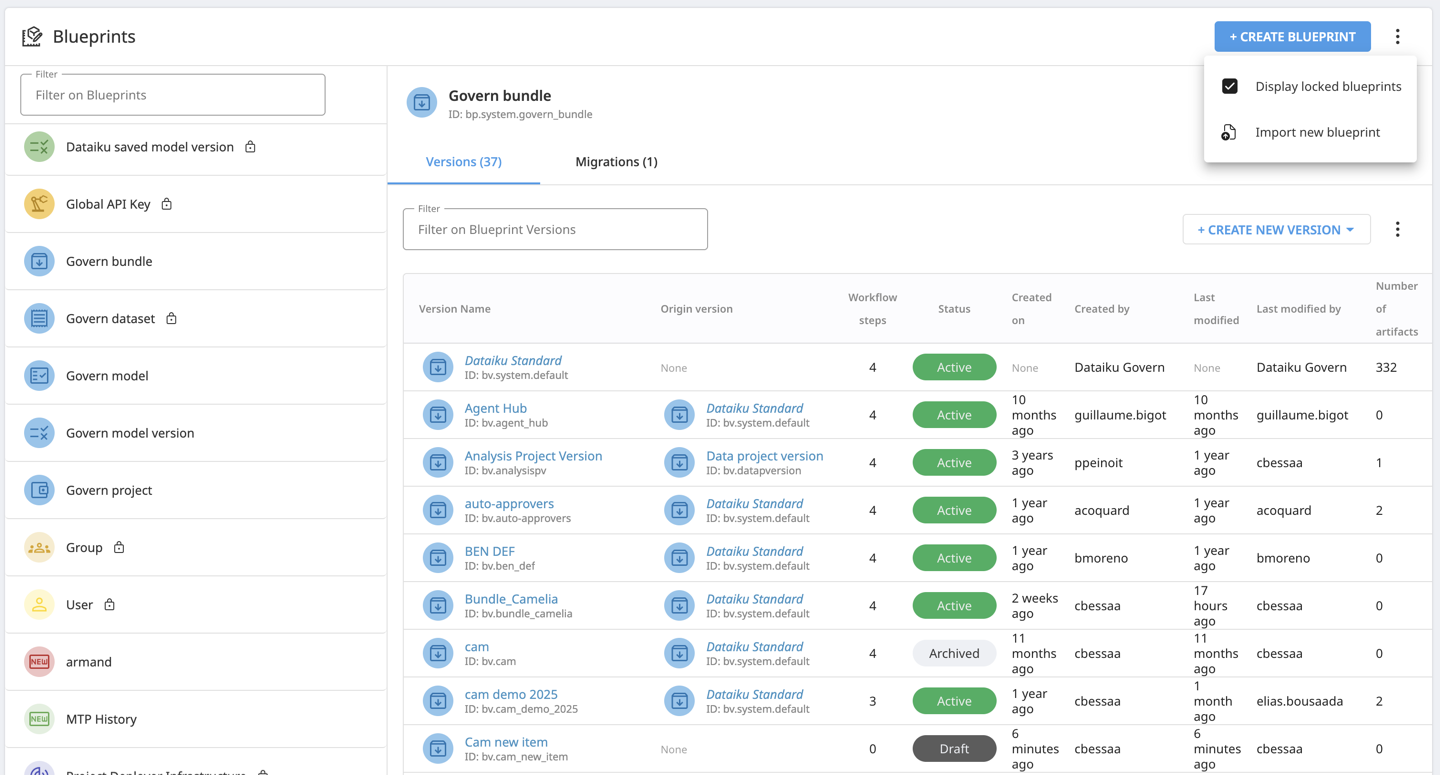
Task: Click the Agent Hub version row icon
Action: point(438,415)
